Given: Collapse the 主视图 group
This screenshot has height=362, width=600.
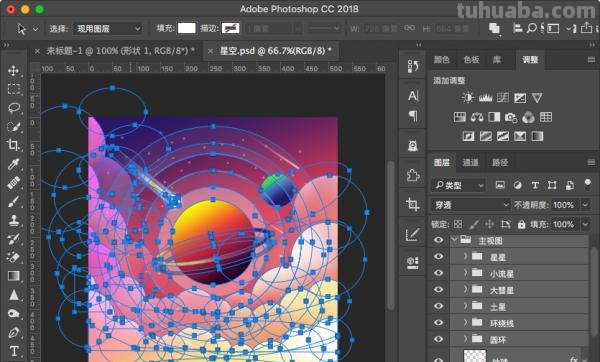Looking at the screenshot, I should coord(455,240).
